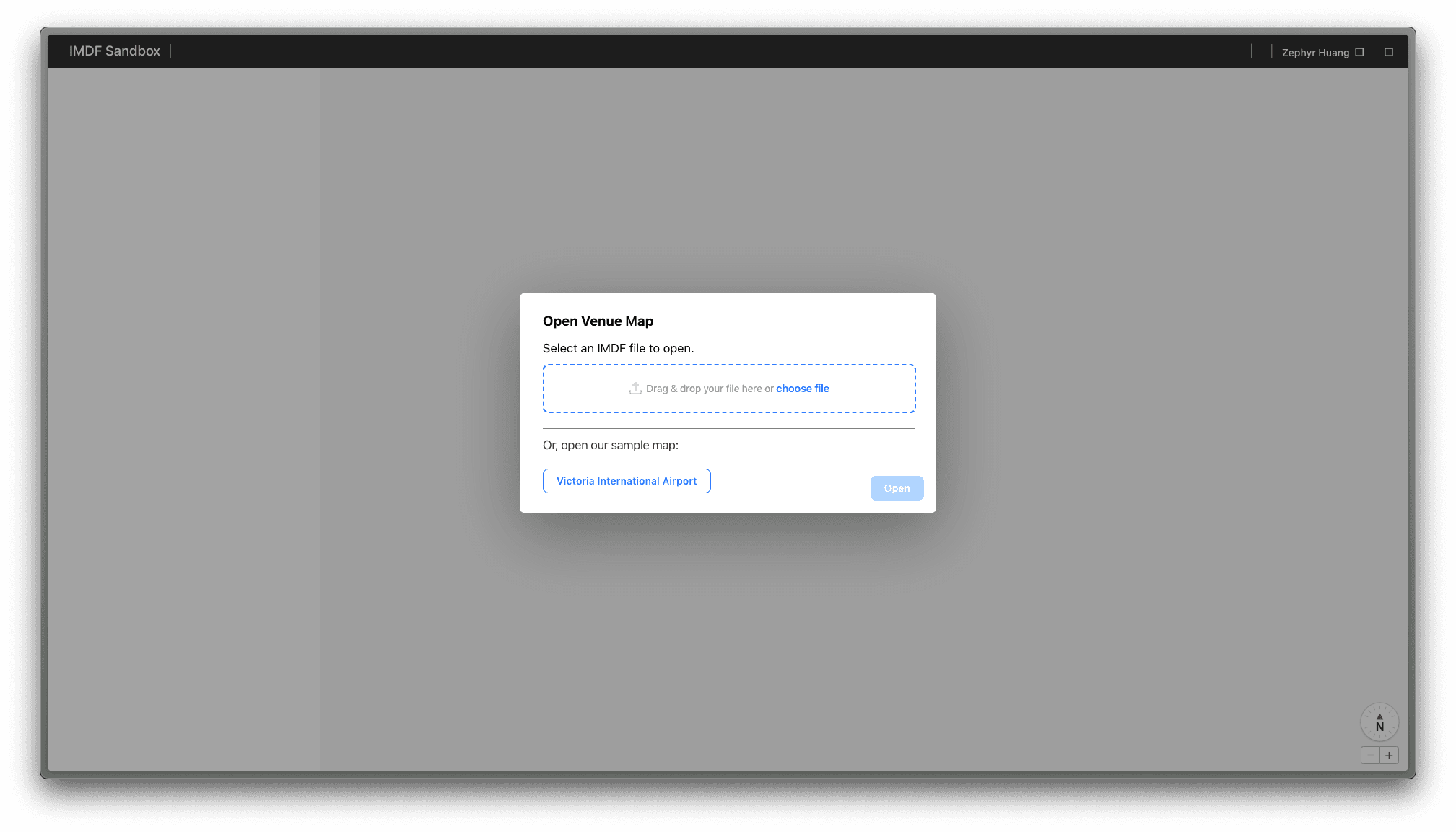
Task: Reset map orientation with the north compass
Action: click(x=1379, y=722)
